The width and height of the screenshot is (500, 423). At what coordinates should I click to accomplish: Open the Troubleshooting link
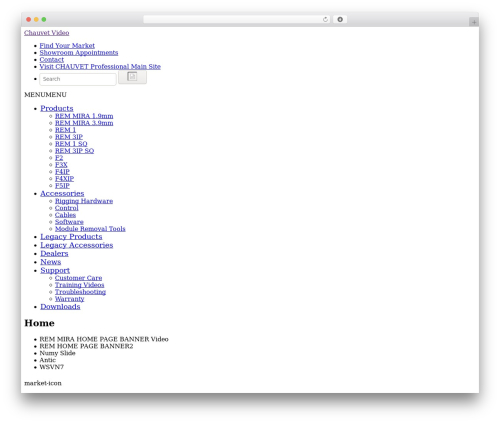(x=80, y=292)
